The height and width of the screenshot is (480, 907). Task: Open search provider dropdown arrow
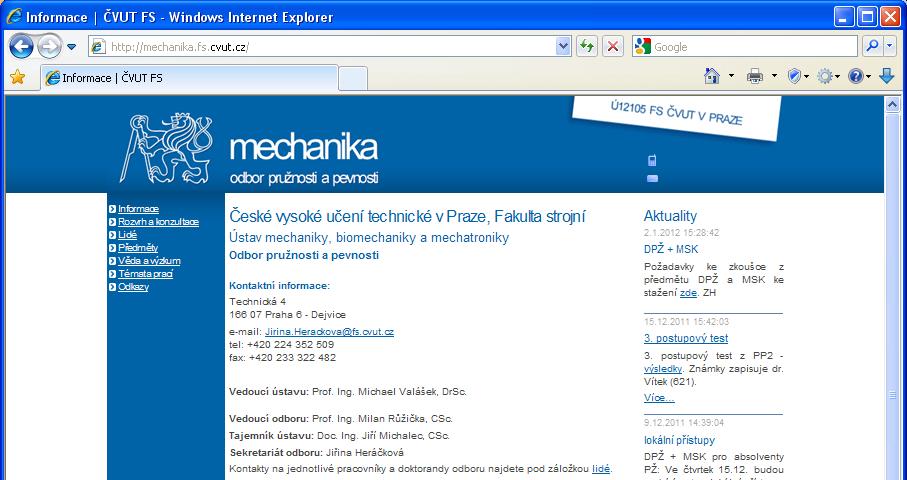coord(890,47)
